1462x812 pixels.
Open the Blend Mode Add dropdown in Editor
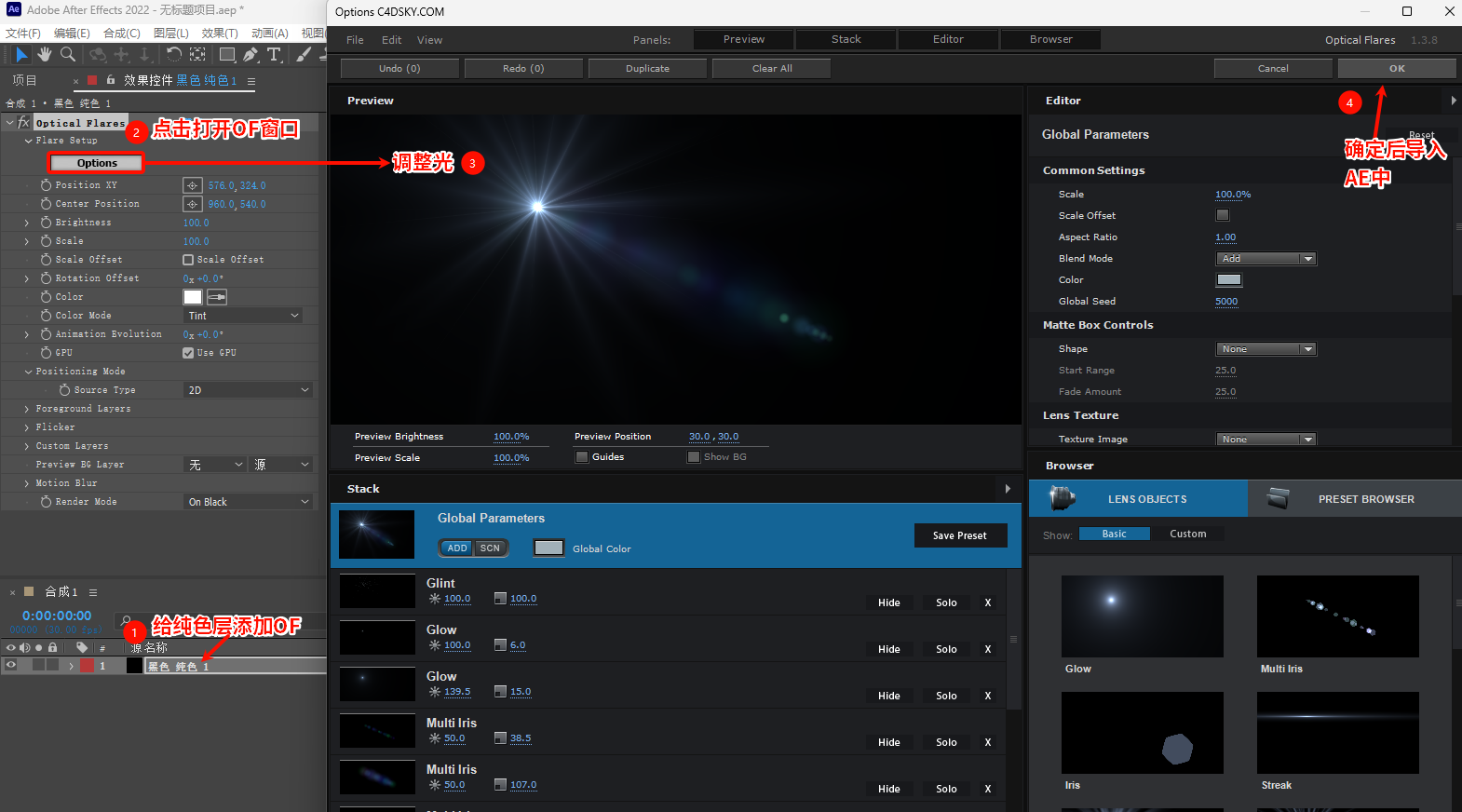pyautogui.click(x=1266, y=259)
